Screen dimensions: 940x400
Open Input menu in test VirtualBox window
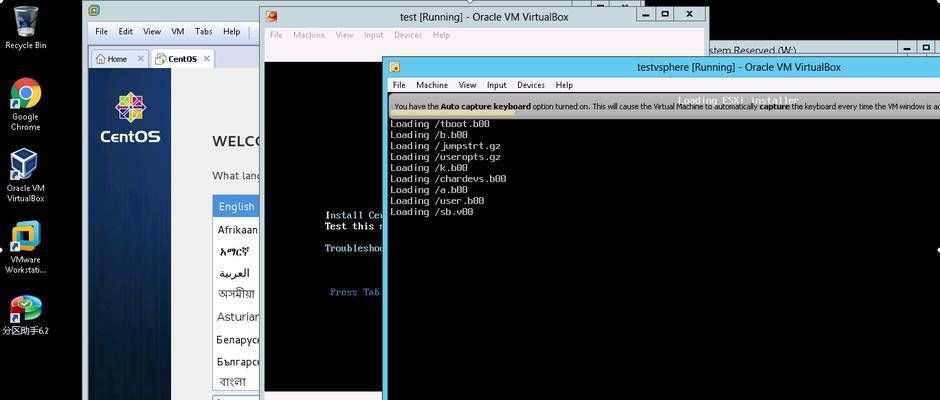(373, 35)
